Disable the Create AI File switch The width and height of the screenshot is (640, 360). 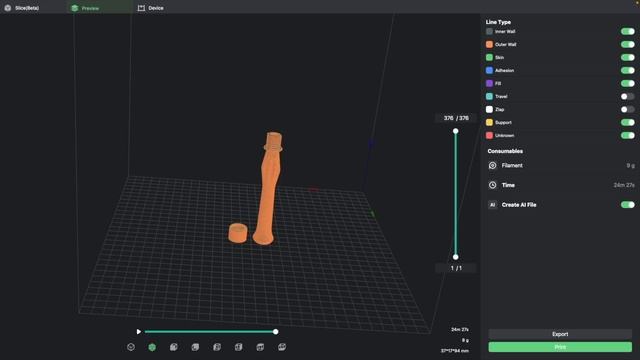tap(627, 205)
